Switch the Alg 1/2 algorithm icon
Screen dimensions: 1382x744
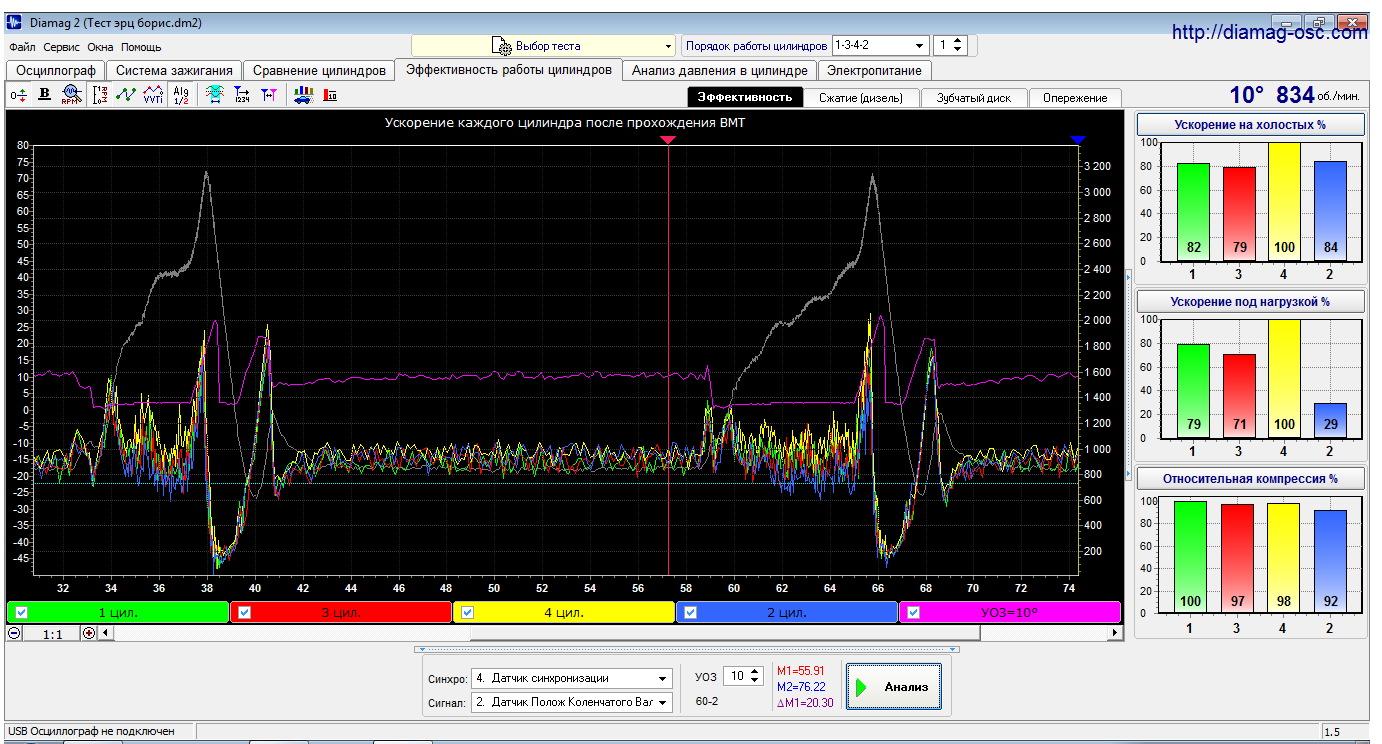pyautogui.click(x=181, y=94)
